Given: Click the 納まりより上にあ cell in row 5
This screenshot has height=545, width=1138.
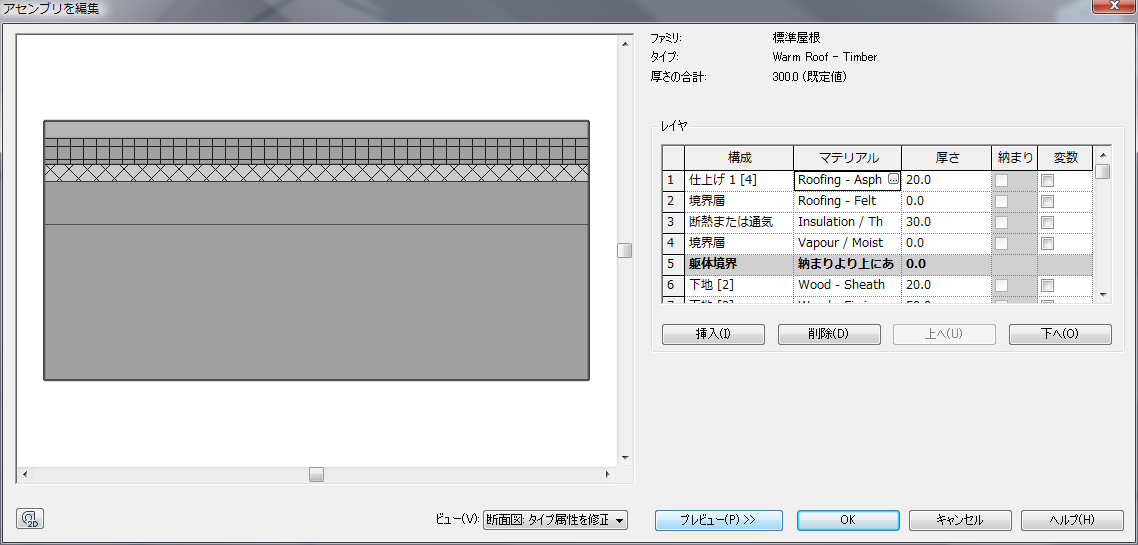Looking at the screenshot, I should coord(848,264).
